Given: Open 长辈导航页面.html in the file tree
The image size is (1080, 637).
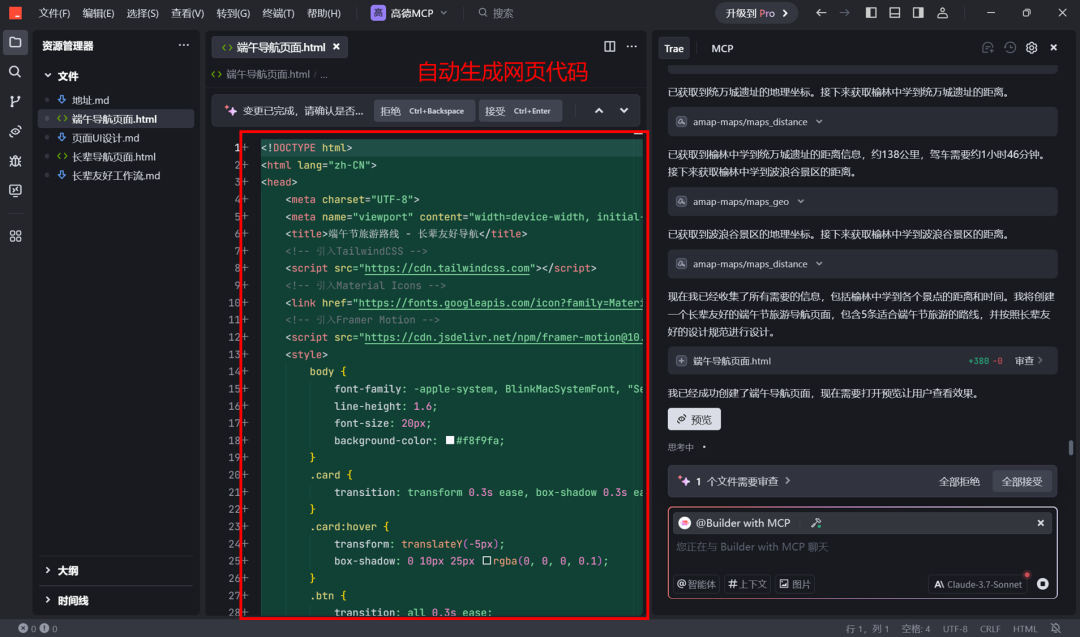Looking at the screenshot, I should pyautogui.click(x=114, y=157).
